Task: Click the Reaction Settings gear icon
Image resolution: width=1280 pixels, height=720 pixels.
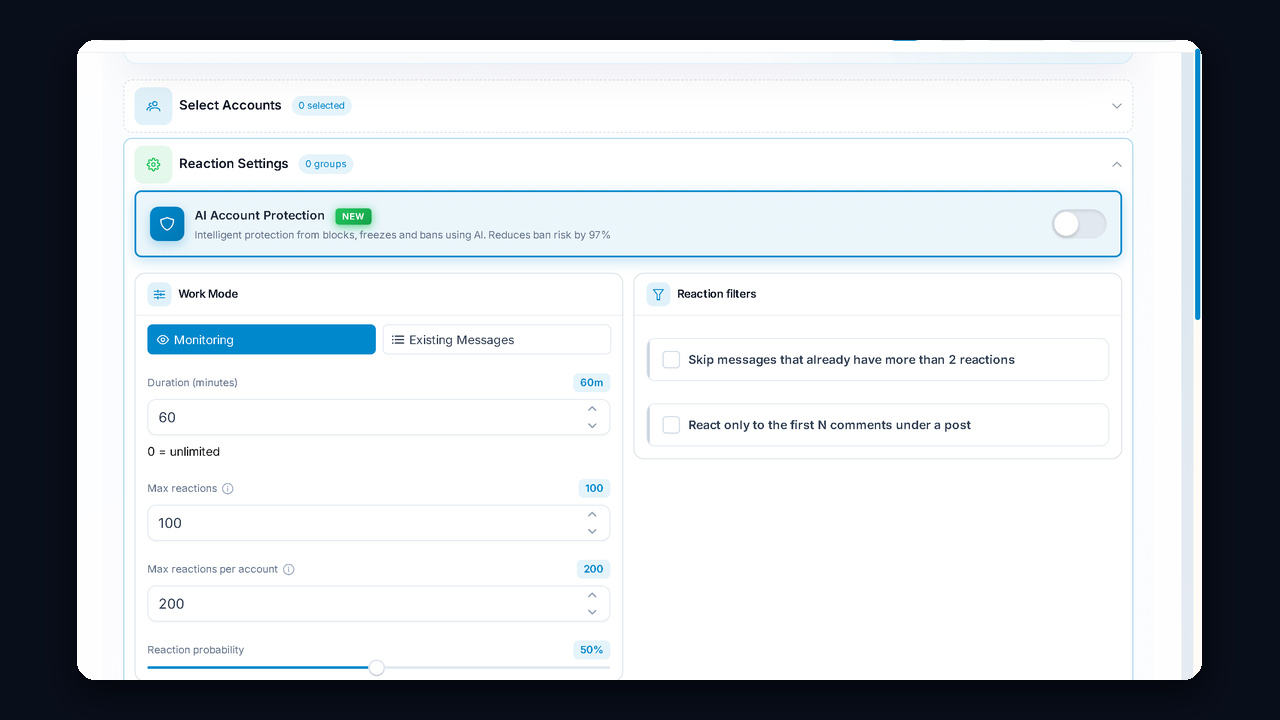Action: [x=153, y=164]
